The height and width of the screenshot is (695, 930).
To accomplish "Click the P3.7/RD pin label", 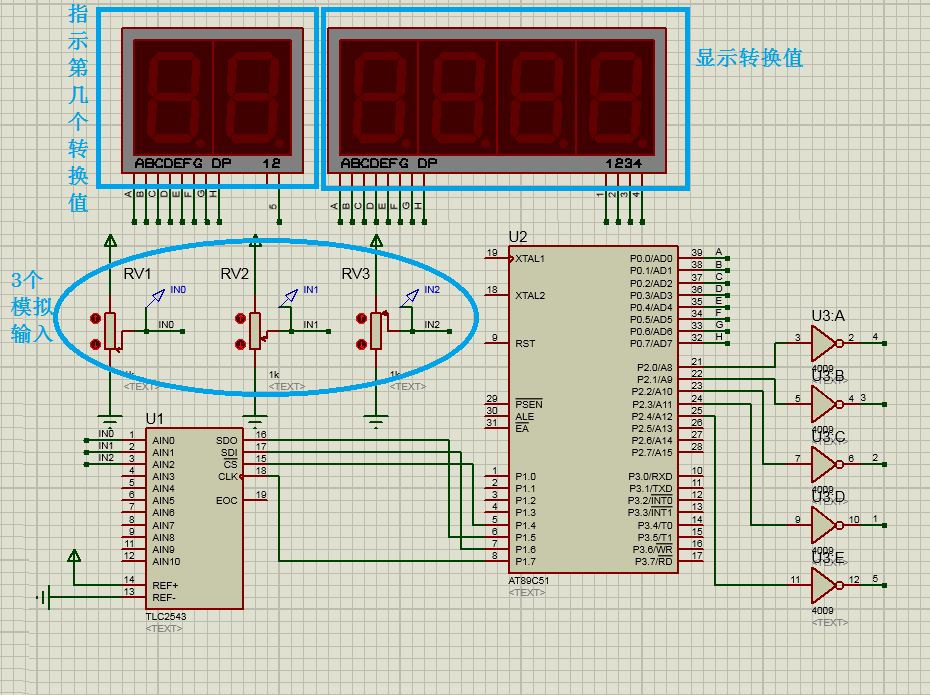I will tap(654, 561).
